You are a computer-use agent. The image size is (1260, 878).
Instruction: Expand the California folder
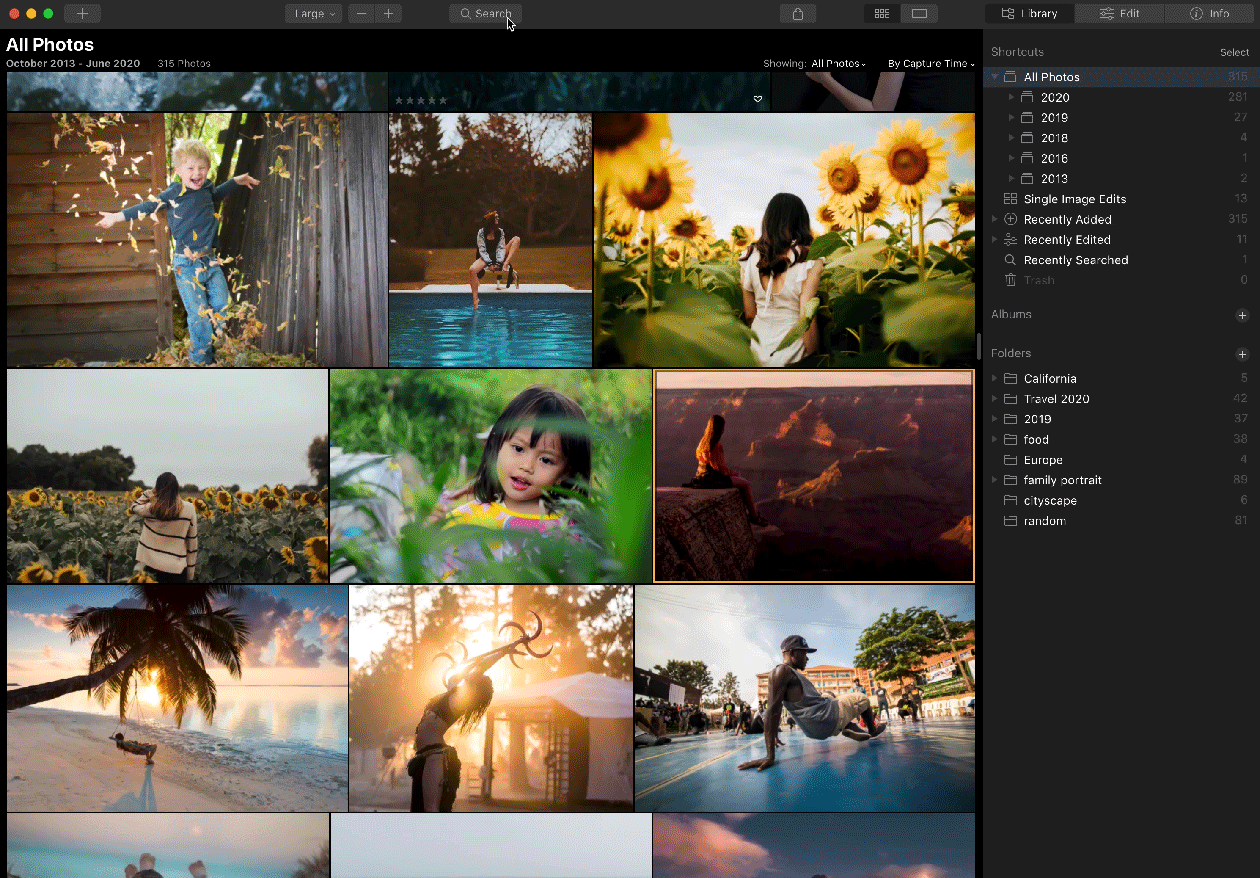pyautogui.click(x=994, y=379)
